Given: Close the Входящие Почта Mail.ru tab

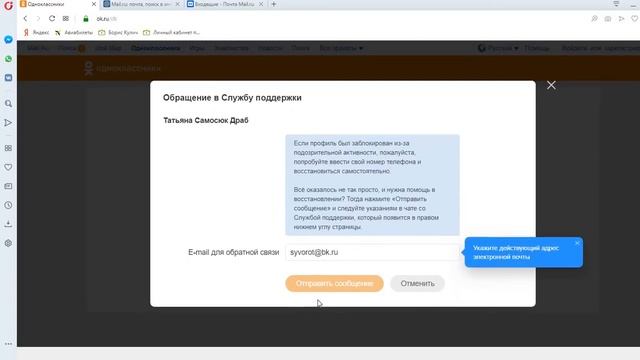Looking at the screenshot, I should coord(261,4).
